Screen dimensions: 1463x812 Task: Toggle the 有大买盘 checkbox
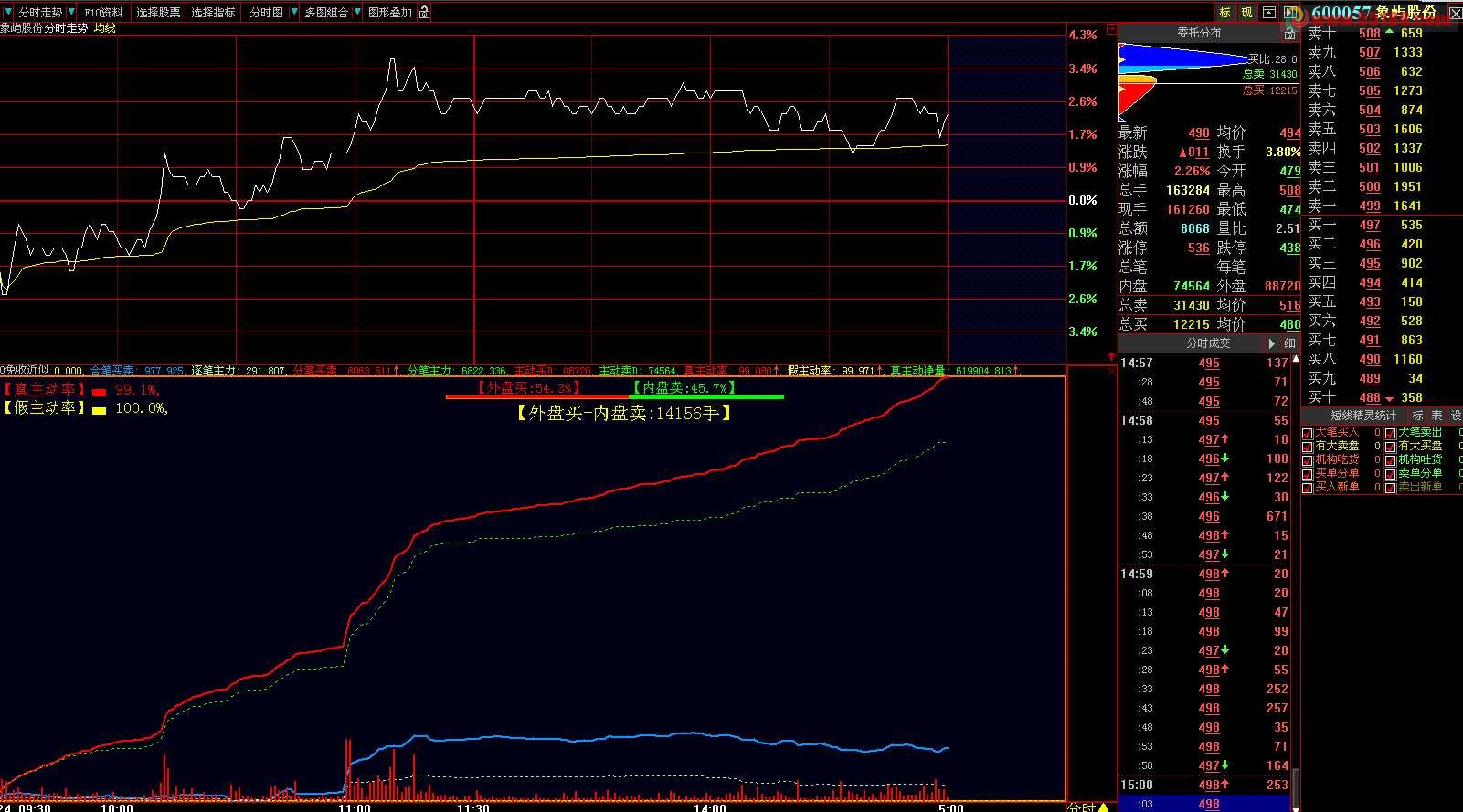pos(1391,447)
